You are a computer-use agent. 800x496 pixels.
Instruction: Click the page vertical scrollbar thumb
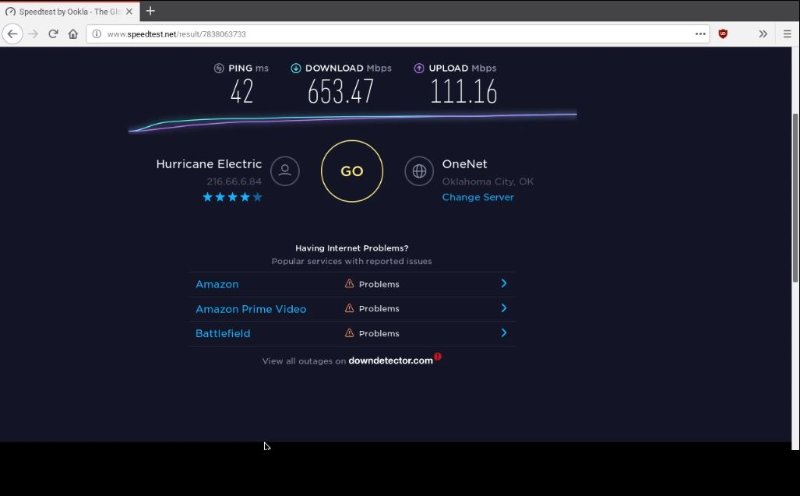pos(795,196)
